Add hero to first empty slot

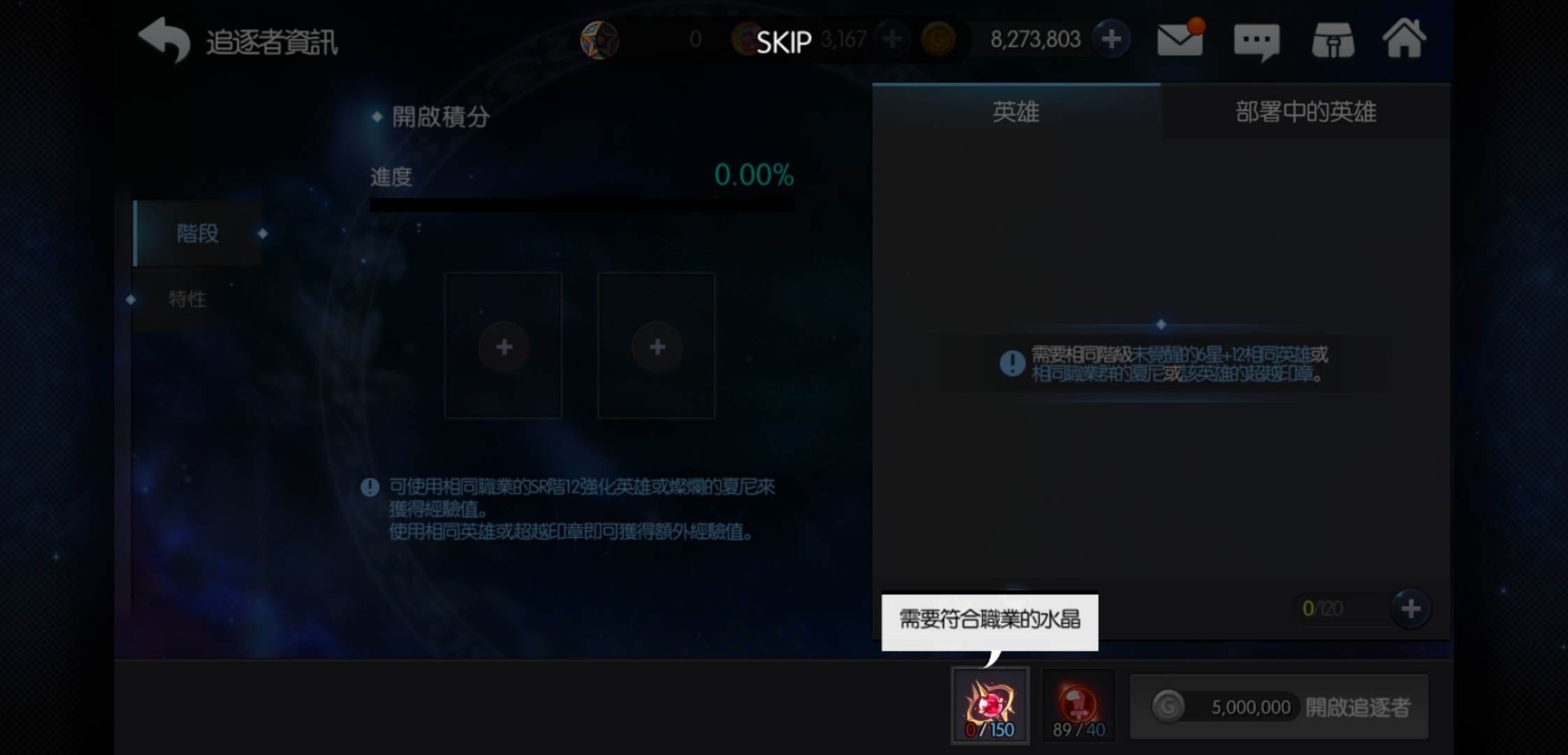click(503, 345)
